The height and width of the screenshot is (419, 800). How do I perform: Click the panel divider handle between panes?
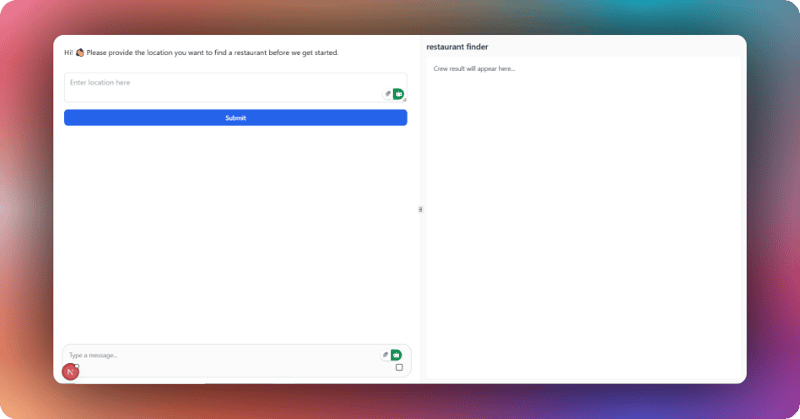(x=420, y=209)
